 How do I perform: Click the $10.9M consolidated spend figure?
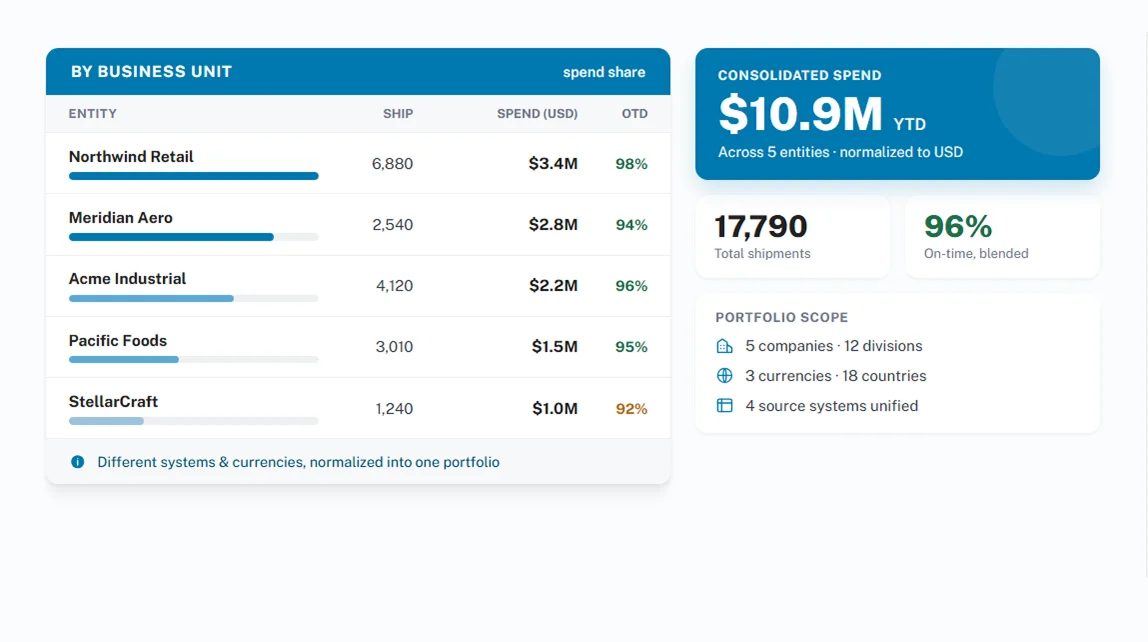pos(800,114)
